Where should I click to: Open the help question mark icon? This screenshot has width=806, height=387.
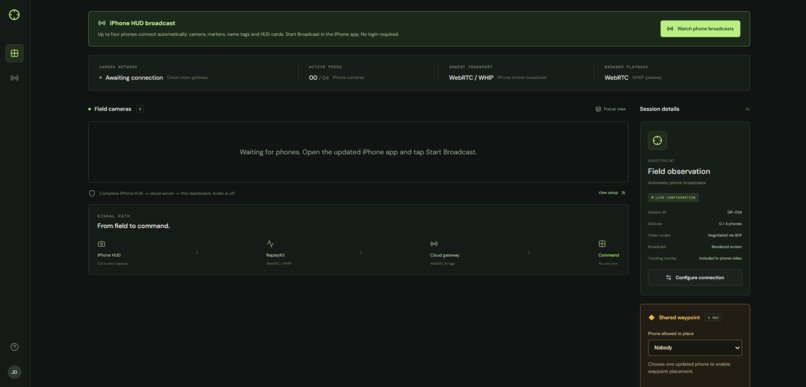[x=14, y=347]
